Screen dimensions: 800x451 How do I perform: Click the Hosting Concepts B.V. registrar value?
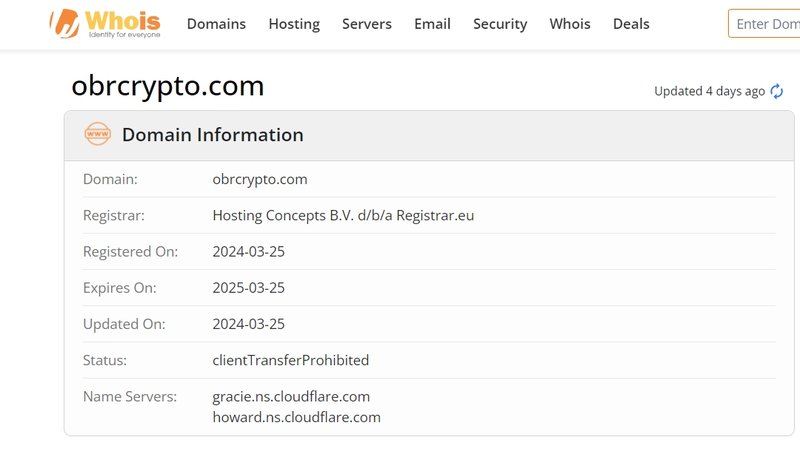pos(343,215)
